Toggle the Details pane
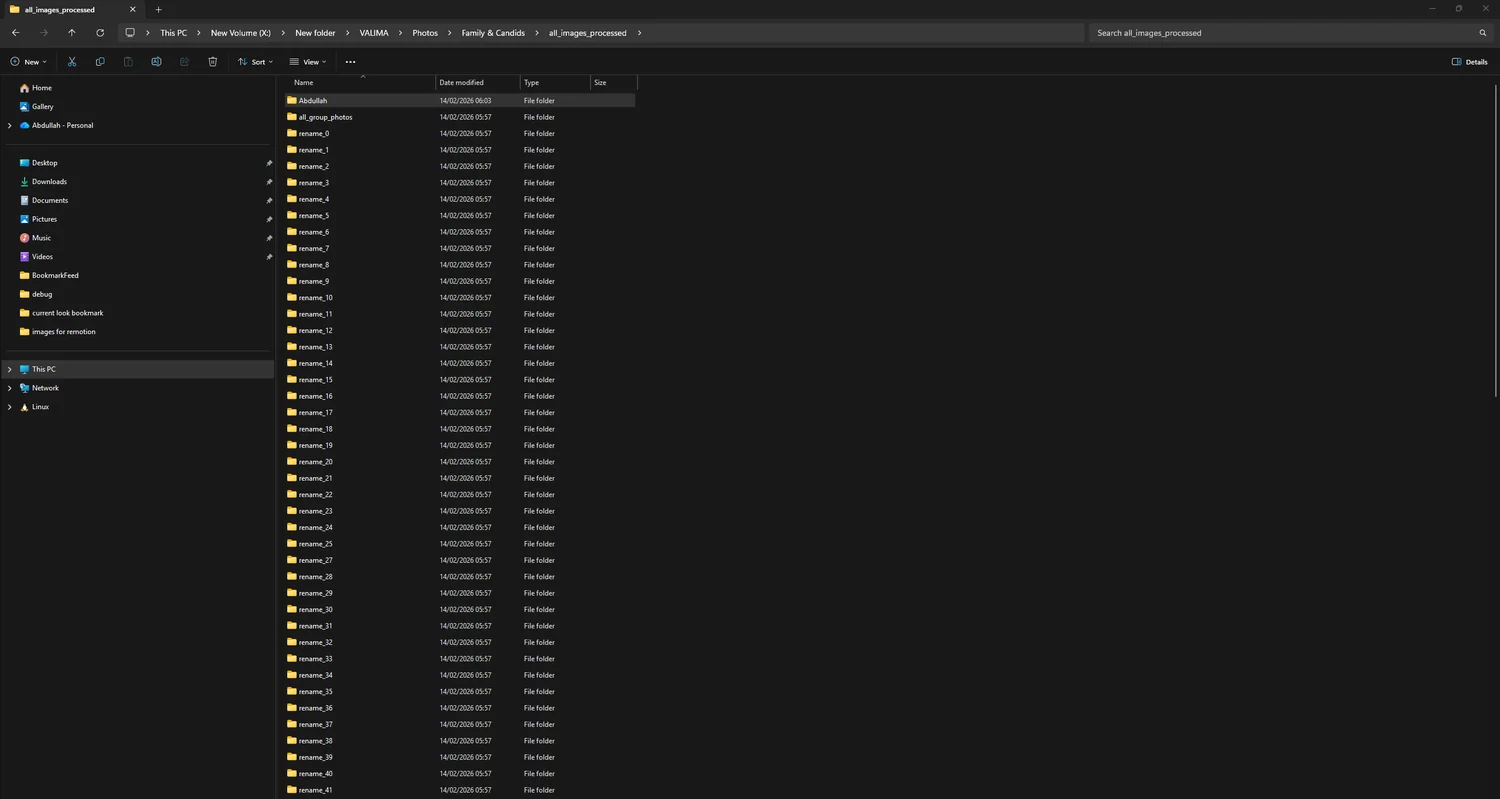 (x=1469, y=62)
